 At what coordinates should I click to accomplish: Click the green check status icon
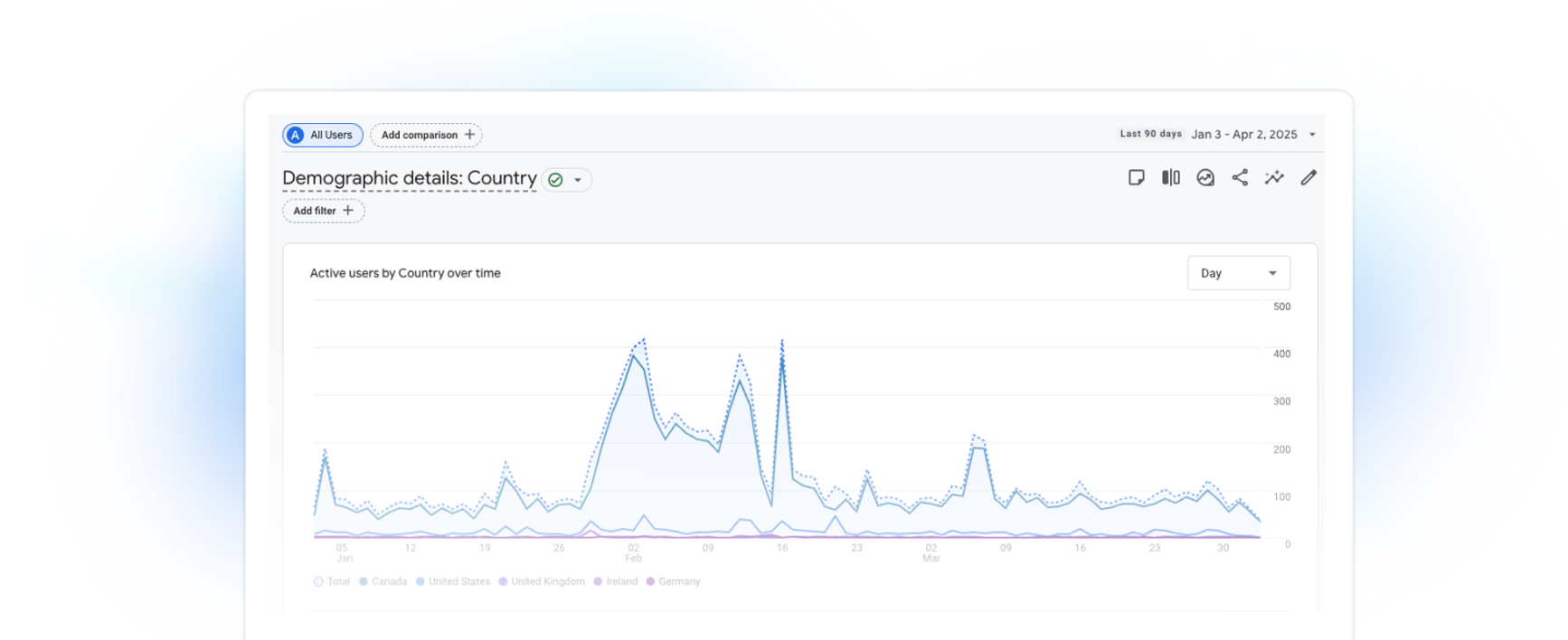(x=555, y=180)
